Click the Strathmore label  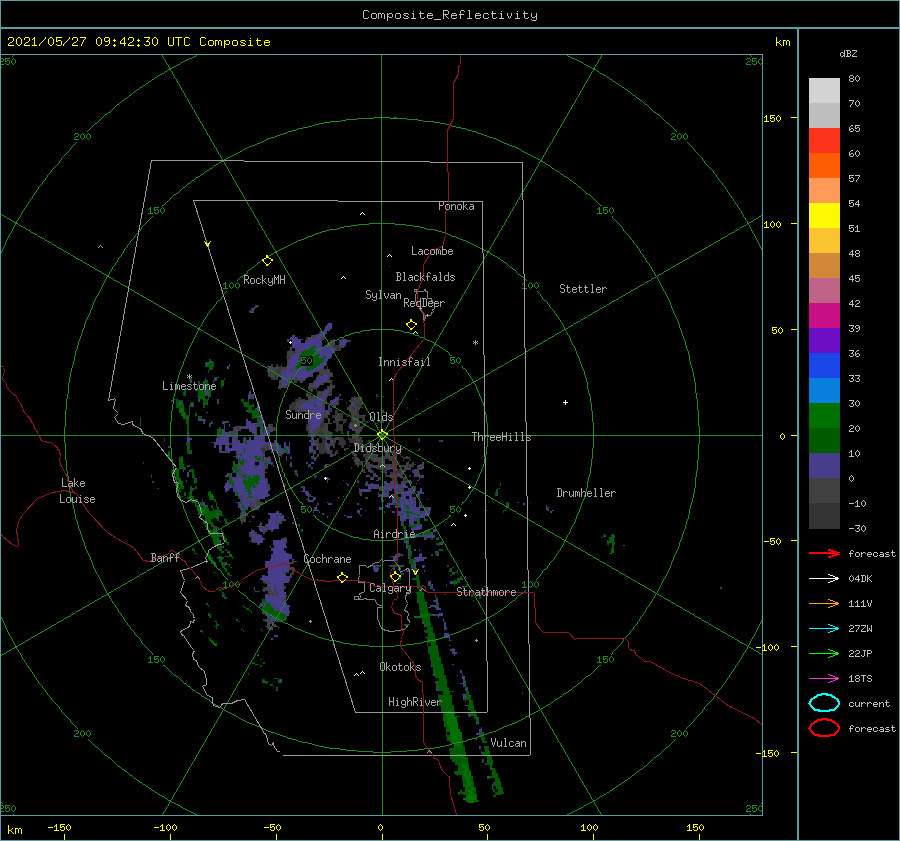(x=486, y=592)
